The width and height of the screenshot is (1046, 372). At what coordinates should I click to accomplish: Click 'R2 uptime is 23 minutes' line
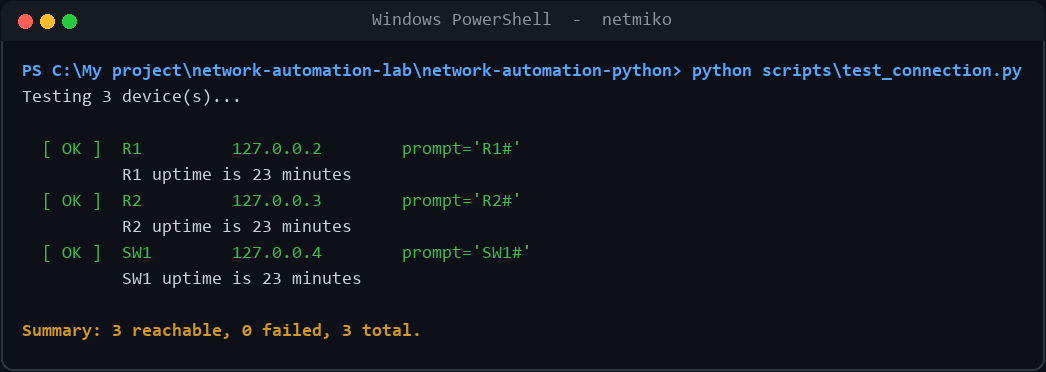(x=237, y=227)
